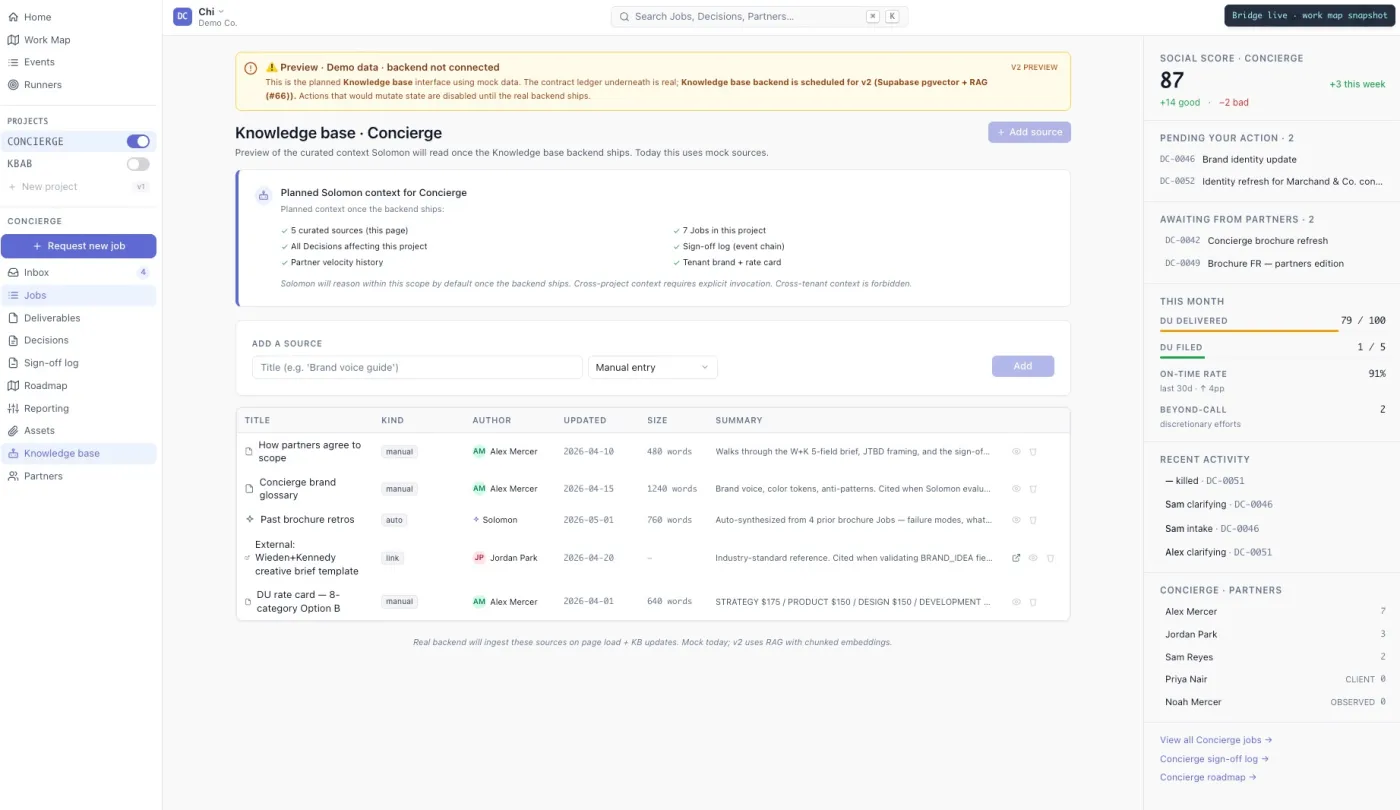The image size is (1400, 810).
Task: Delete the Concierge brand glossary source
Action: pyautogui.click(x=1033, y=489)
